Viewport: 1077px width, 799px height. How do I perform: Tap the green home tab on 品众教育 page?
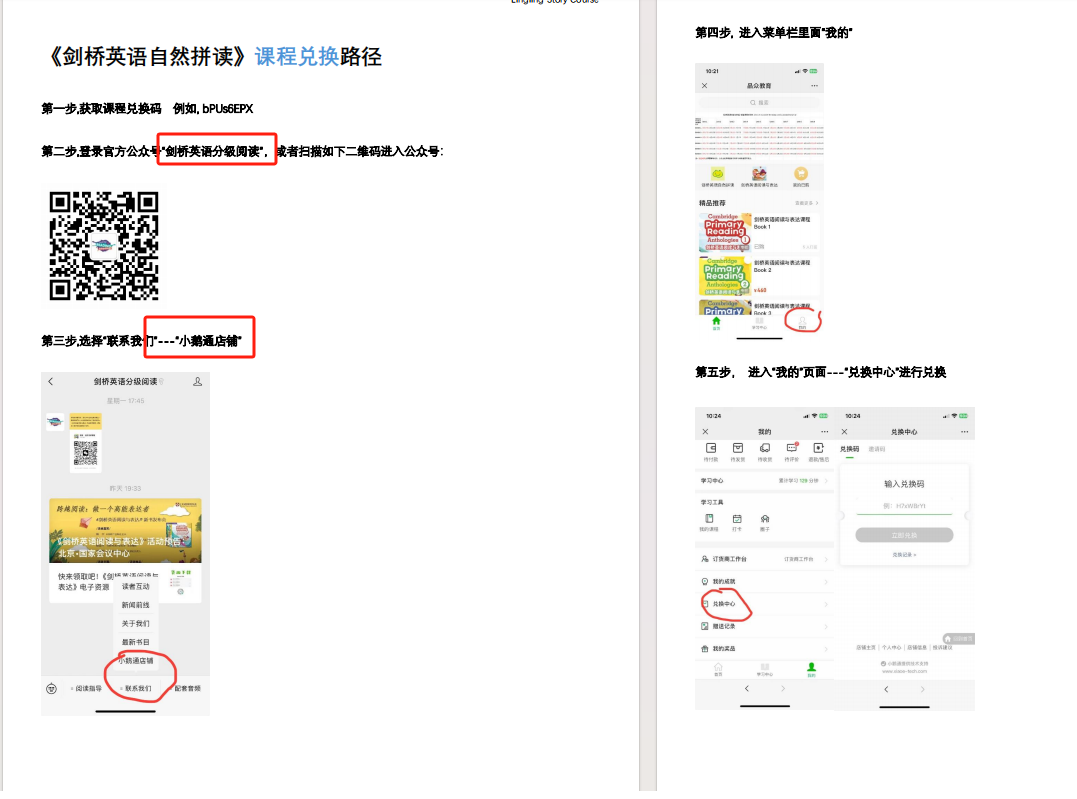click(x=716, y=324)
